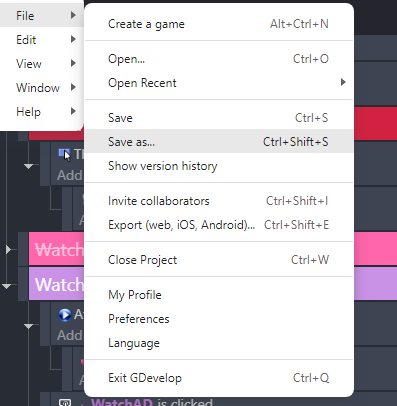This screenshot has height=406, width=397.
Task: Open the Window menu
Action: coord(41,88)
